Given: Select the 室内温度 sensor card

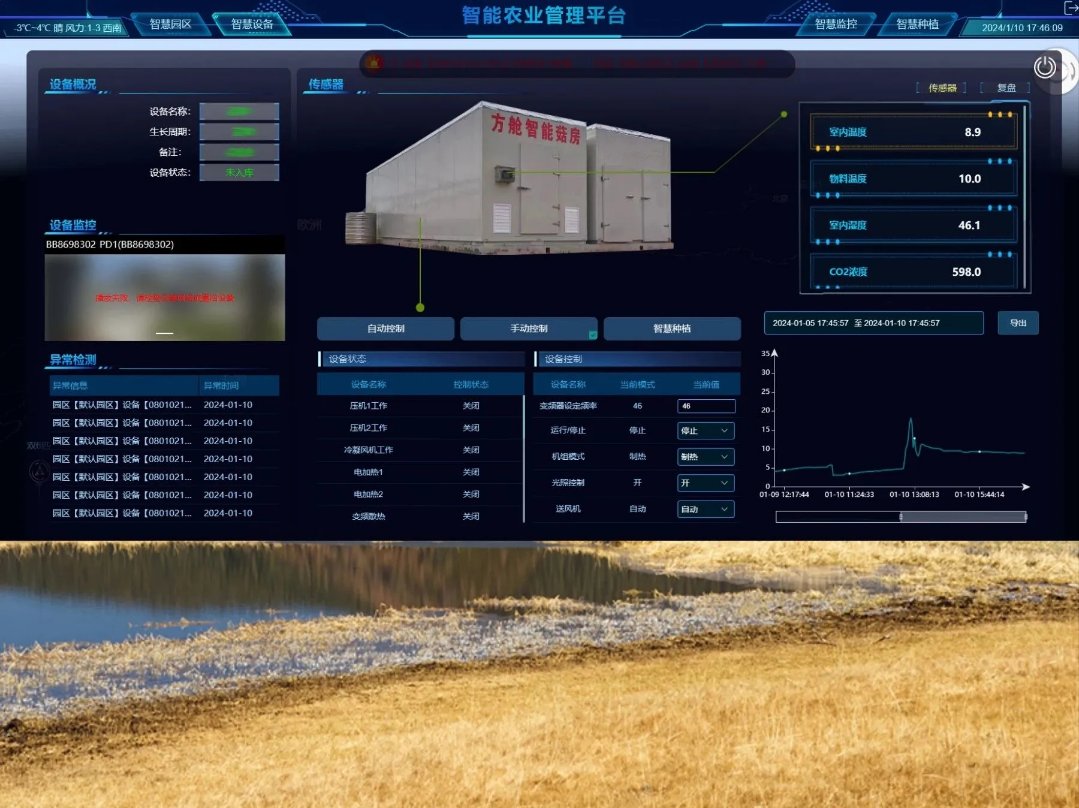Looking at the screenshot, I should [x=913, y=132].
